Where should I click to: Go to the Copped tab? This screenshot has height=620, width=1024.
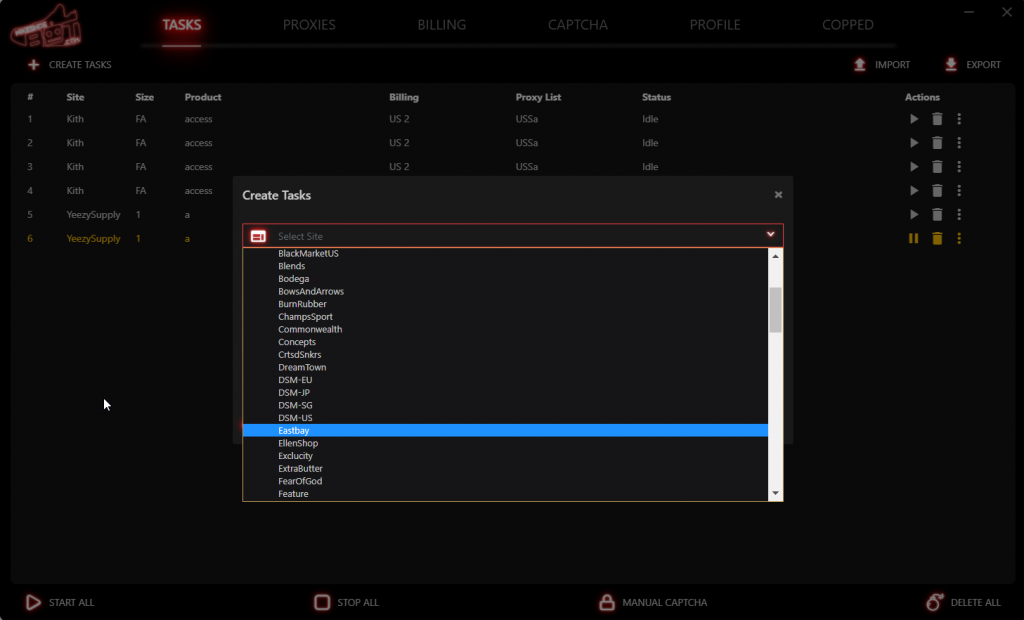(847, 25)
